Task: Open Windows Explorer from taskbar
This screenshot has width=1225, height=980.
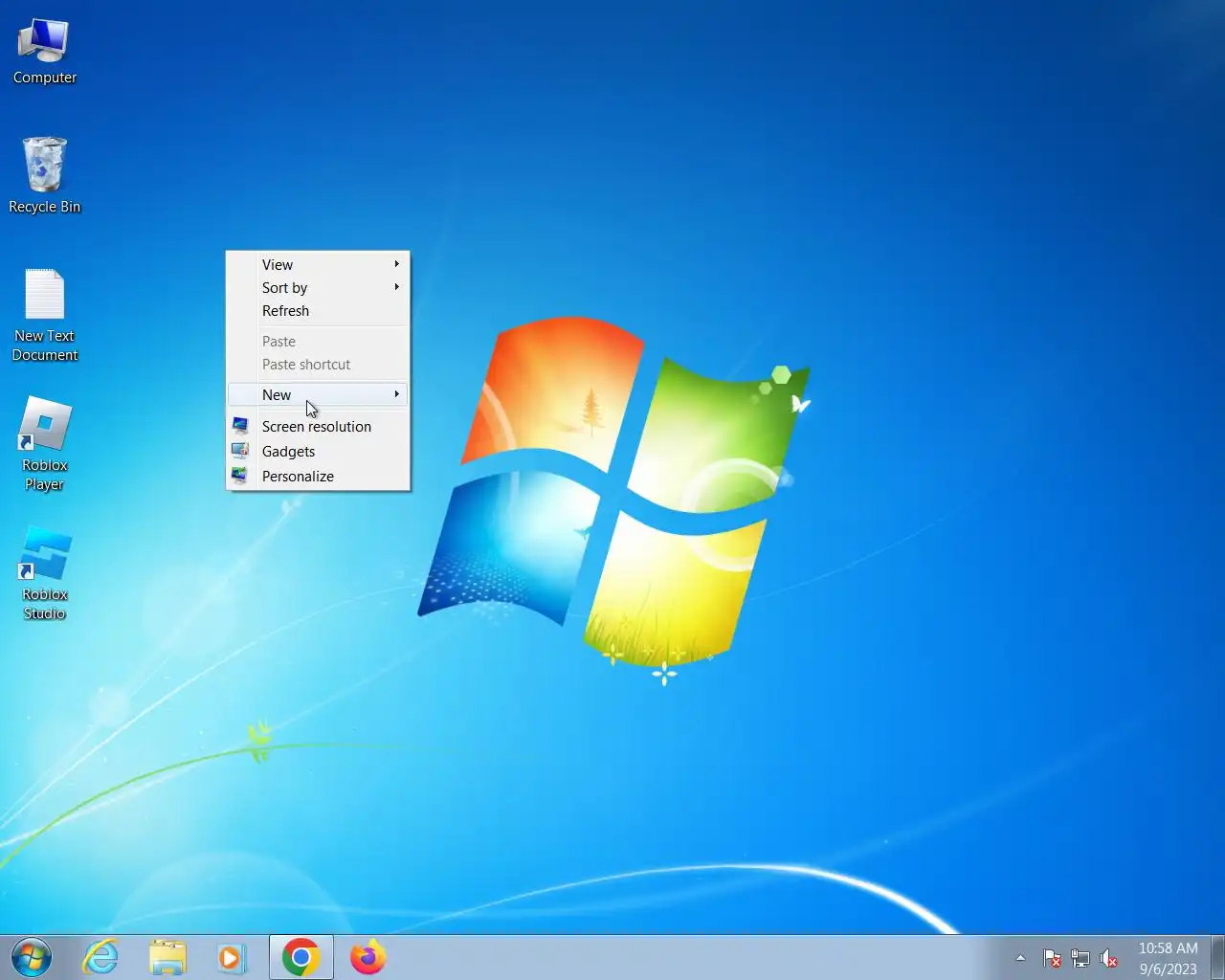Action: pos(167,957)
